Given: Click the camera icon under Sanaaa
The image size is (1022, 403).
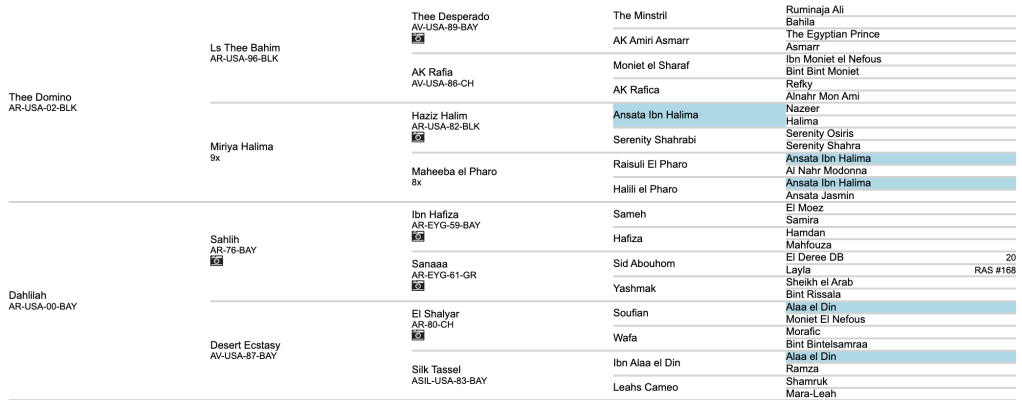Looking at the screenshot, I should (x=418, y=285).
